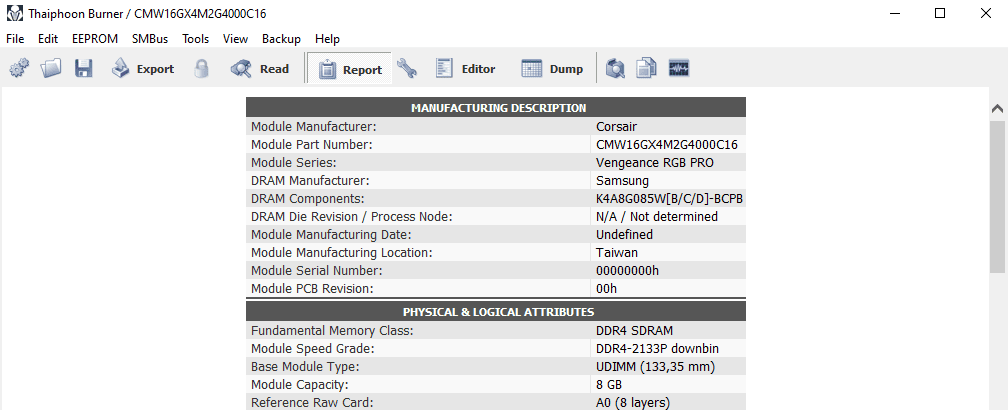Click the Base Module Type label
Viewport: 1008px width, 410px height.
[x=305, y=367]
